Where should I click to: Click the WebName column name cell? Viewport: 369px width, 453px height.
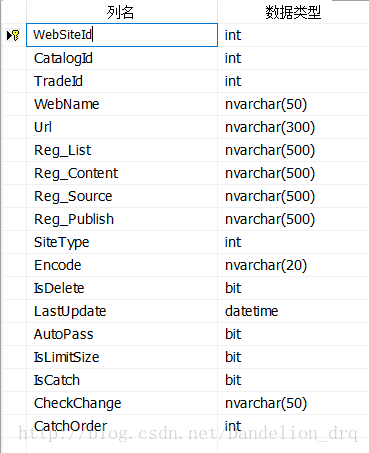tap(122, 104)
